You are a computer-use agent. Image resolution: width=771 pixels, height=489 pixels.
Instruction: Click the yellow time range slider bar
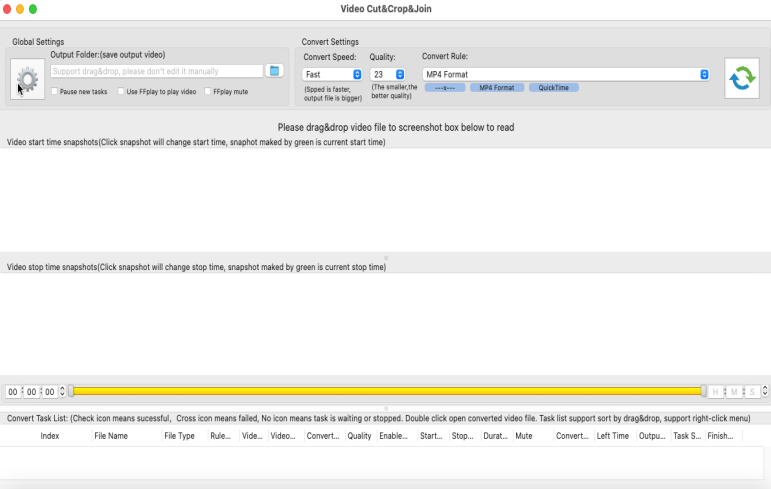coord(385,391)
